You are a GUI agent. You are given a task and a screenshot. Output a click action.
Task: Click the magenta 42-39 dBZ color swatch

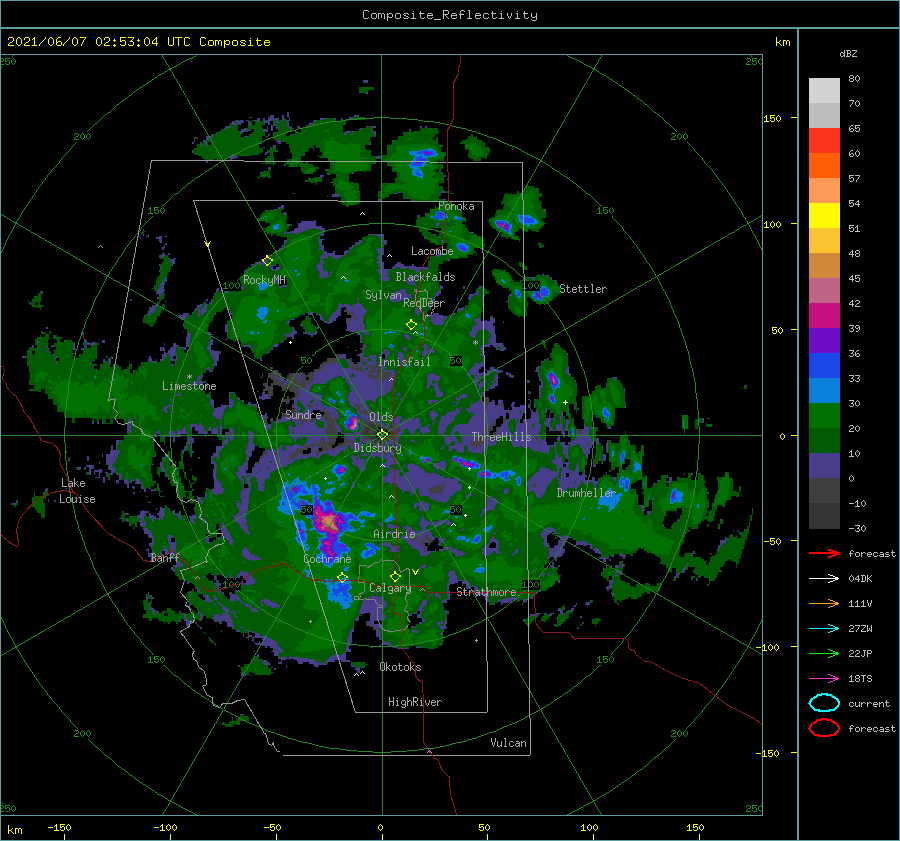coord(824,316)
